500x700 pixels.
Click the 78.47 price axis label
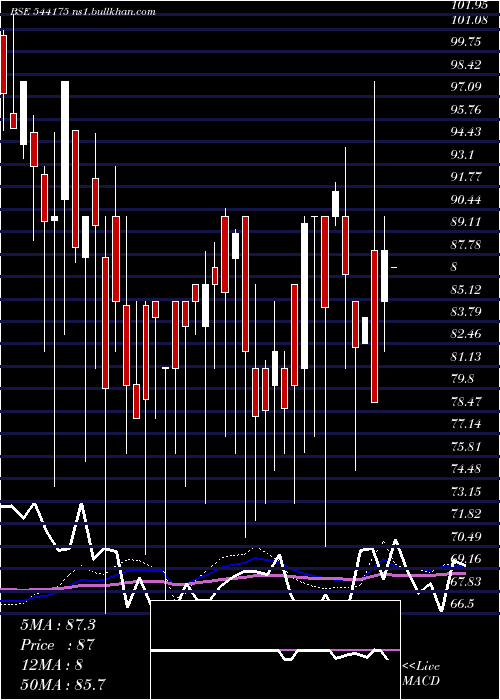pyautogui.click(x=467, y=402)
